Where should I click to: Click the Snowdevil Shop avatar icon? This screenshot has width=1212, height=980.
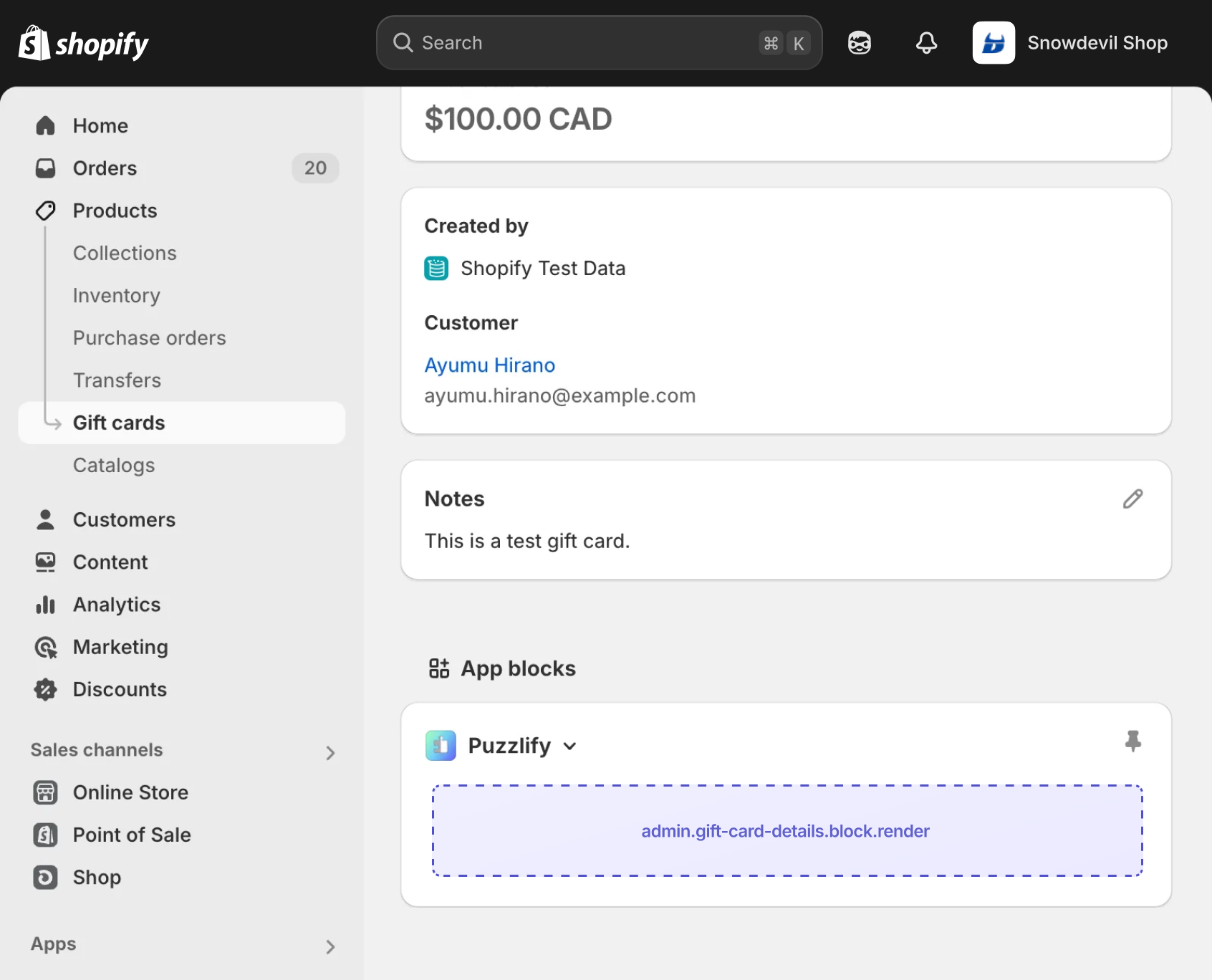point(994,43)
